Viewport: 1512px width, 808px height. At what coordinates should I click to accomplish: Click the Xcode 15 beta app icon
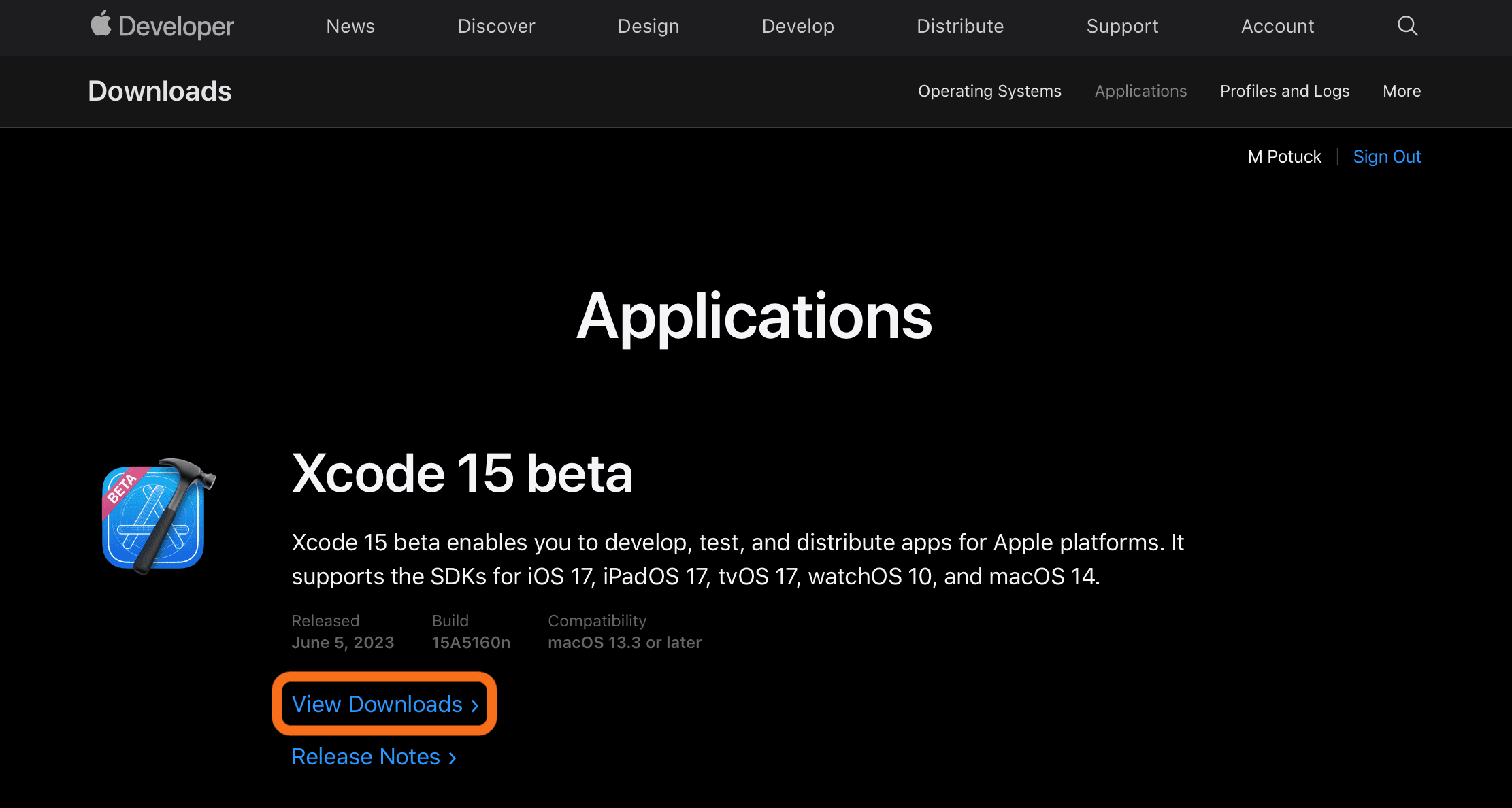[x=155, y=520]
